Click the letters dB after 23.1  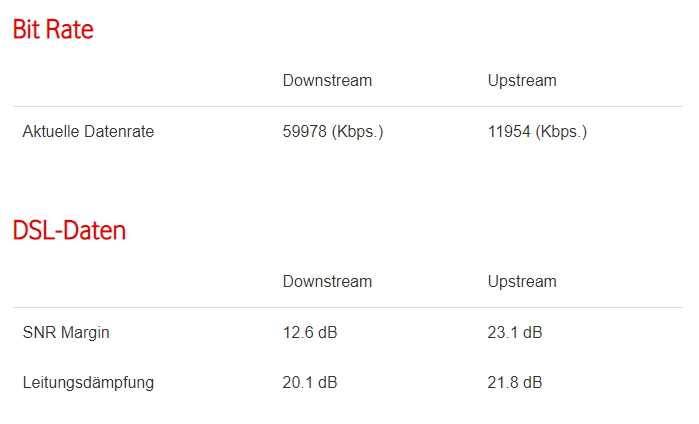[532, 332]
